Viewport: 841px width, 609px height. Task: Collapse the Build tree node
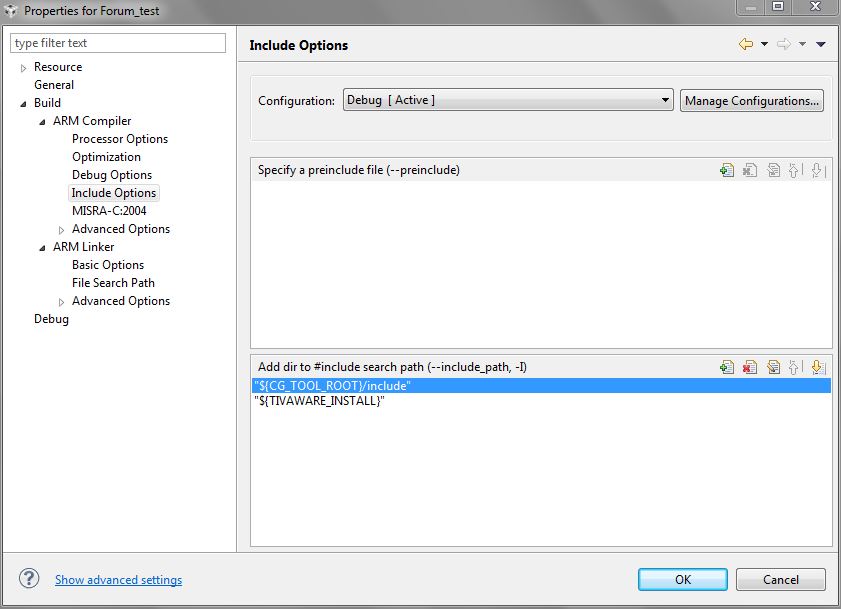pyautogui.click(x=23, y=104)
